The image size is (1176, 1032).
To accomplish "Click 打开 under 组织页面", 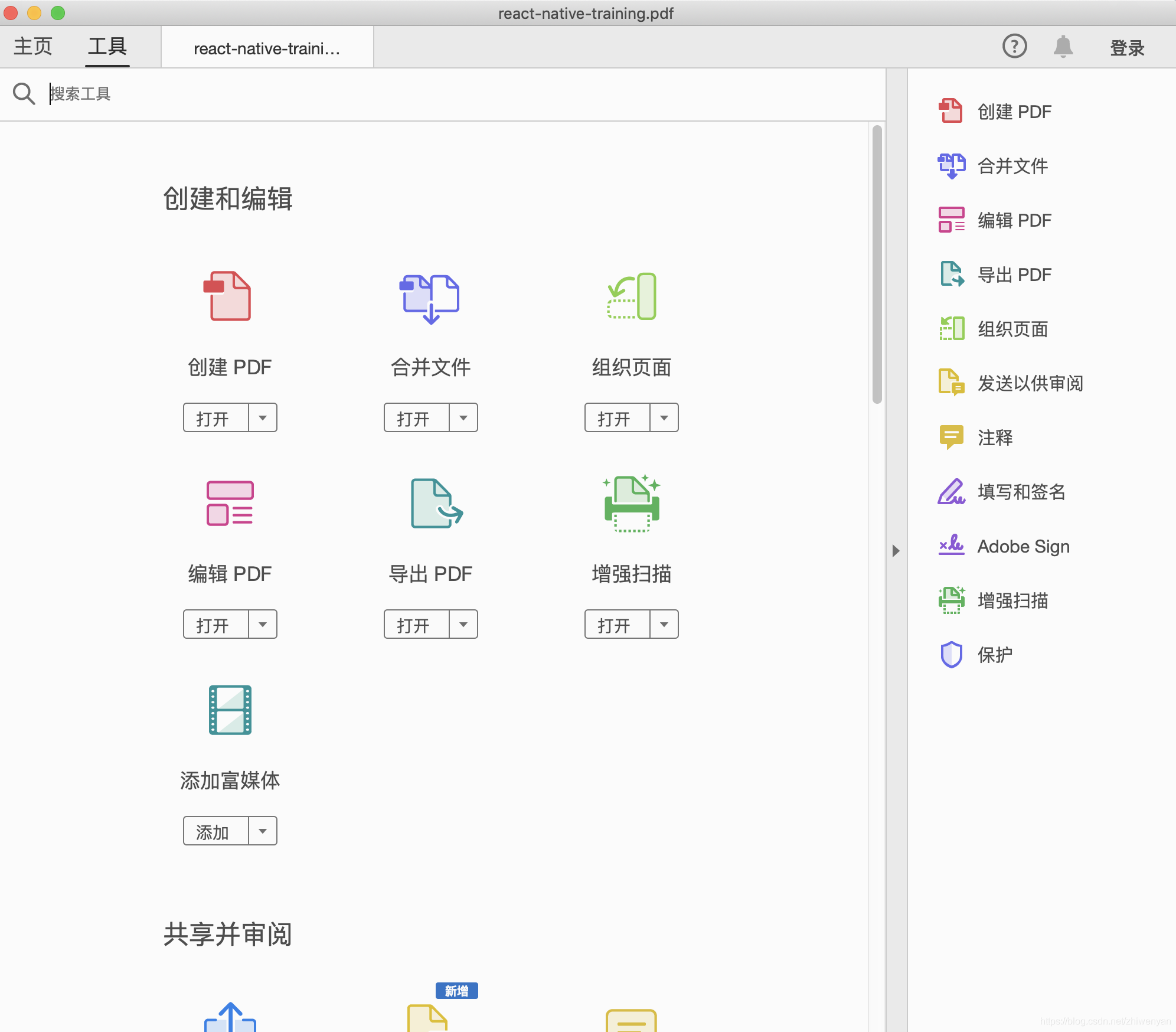I will (618, 418).
